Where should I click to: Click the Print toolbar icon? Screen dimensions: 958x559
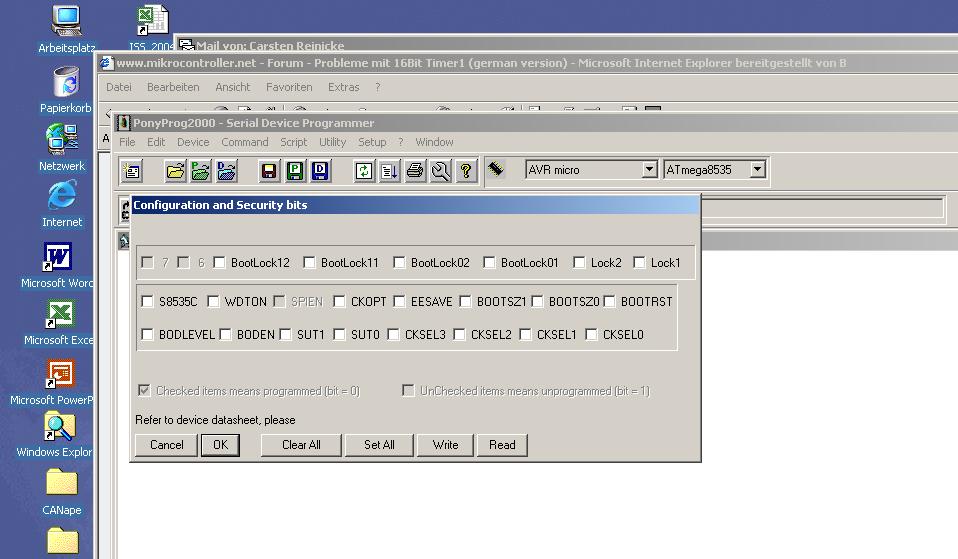(415, 170)
